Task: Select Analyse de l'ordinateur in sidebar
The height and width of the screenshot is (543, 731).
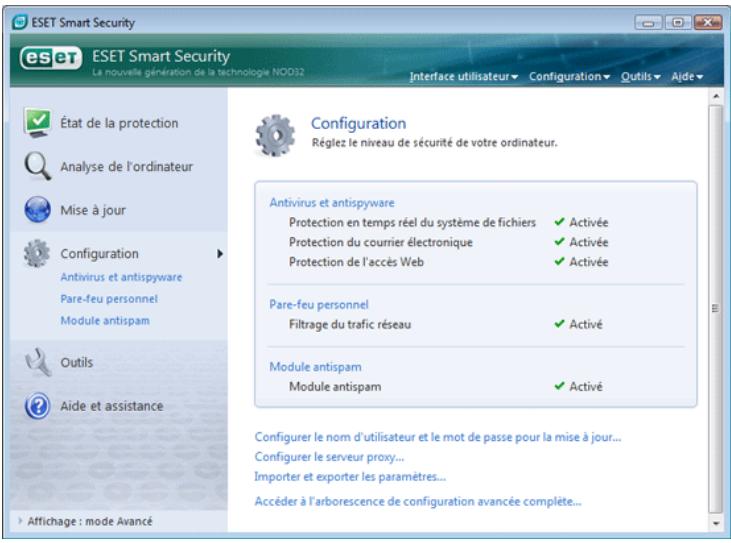Action: point(126,166)
